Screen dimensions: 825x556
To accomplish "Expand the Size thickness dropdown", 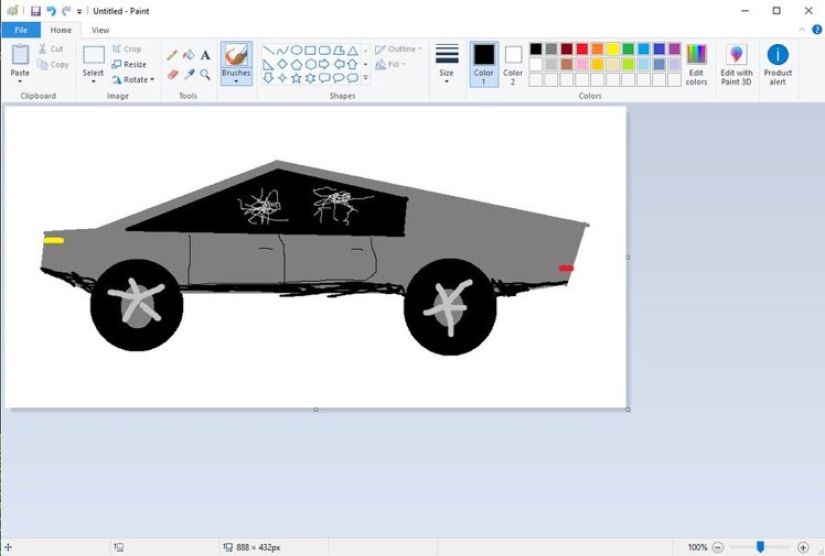I will pyautogui.click(x=447, y=64).
